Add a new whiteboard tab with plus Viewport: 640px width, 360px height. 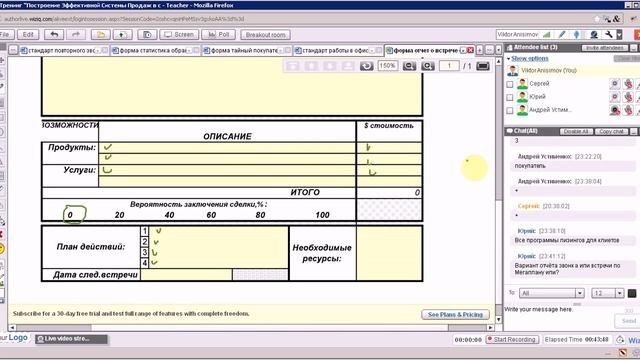click(x=480, y=50)
